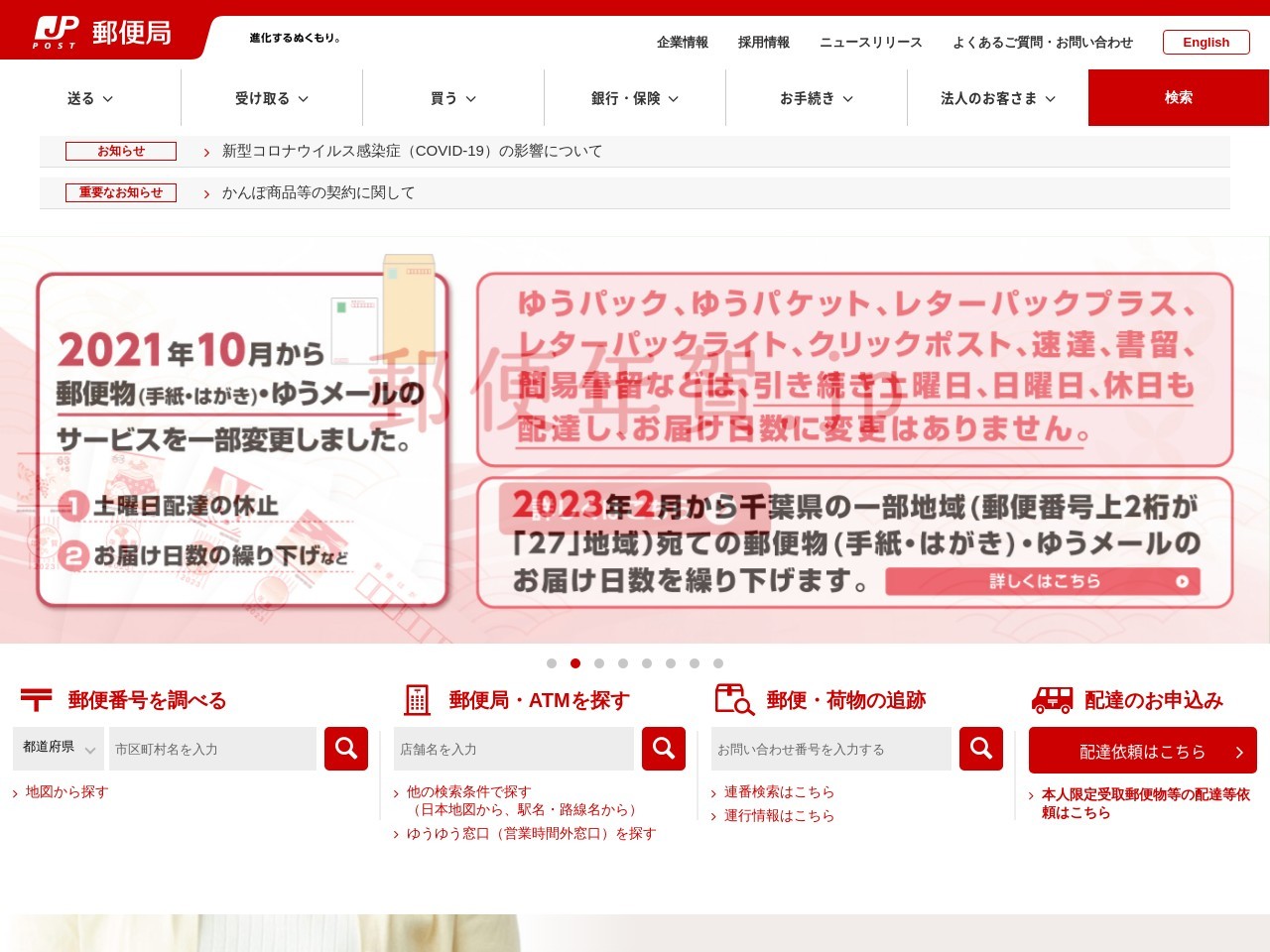Open the COVID-19 影響について notice
The height and width of the screenshot is (952, 1270).
pyautogui.click(x=412, y=151)
